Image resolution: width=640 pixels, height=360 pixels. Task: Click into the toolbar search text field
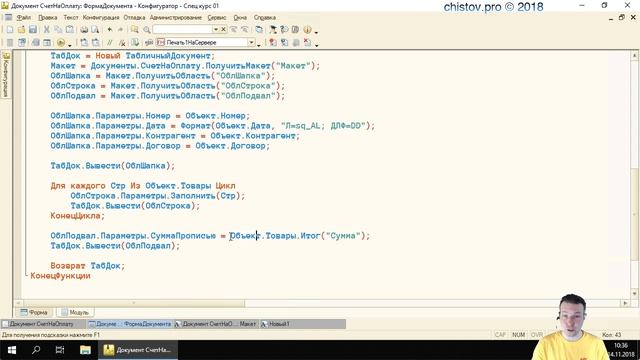[182, 30]
